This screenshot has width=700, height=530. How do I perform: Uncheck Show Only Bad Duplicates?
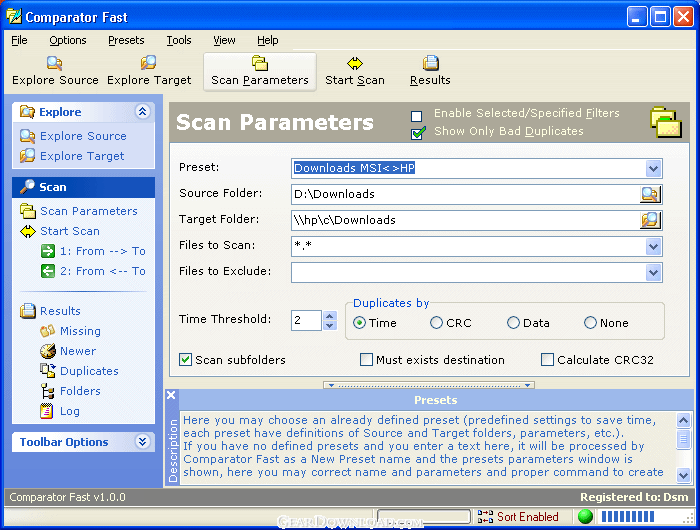pos(417,133)
